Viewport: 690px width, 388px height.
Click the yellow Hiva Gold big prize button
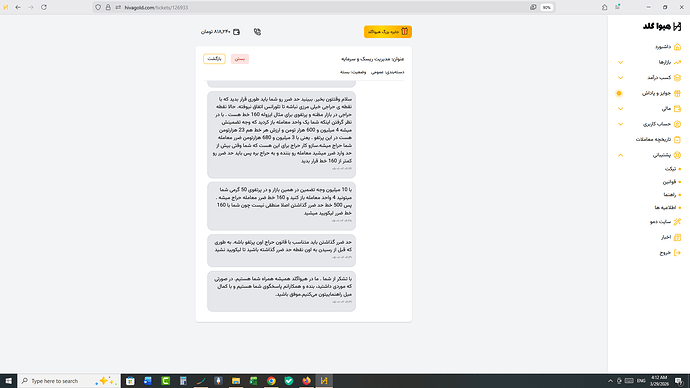[x=388, y=32]
